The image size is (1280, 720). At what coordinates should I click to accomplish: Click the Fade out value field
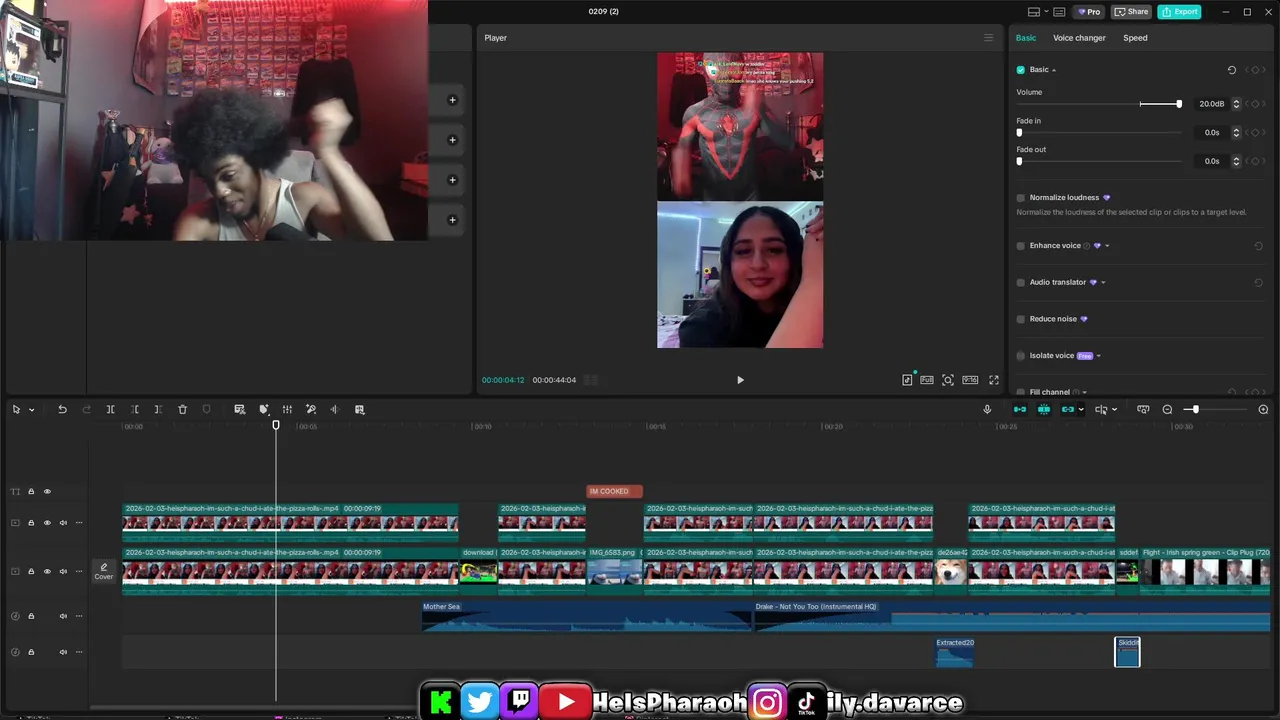pos(1211,161)
